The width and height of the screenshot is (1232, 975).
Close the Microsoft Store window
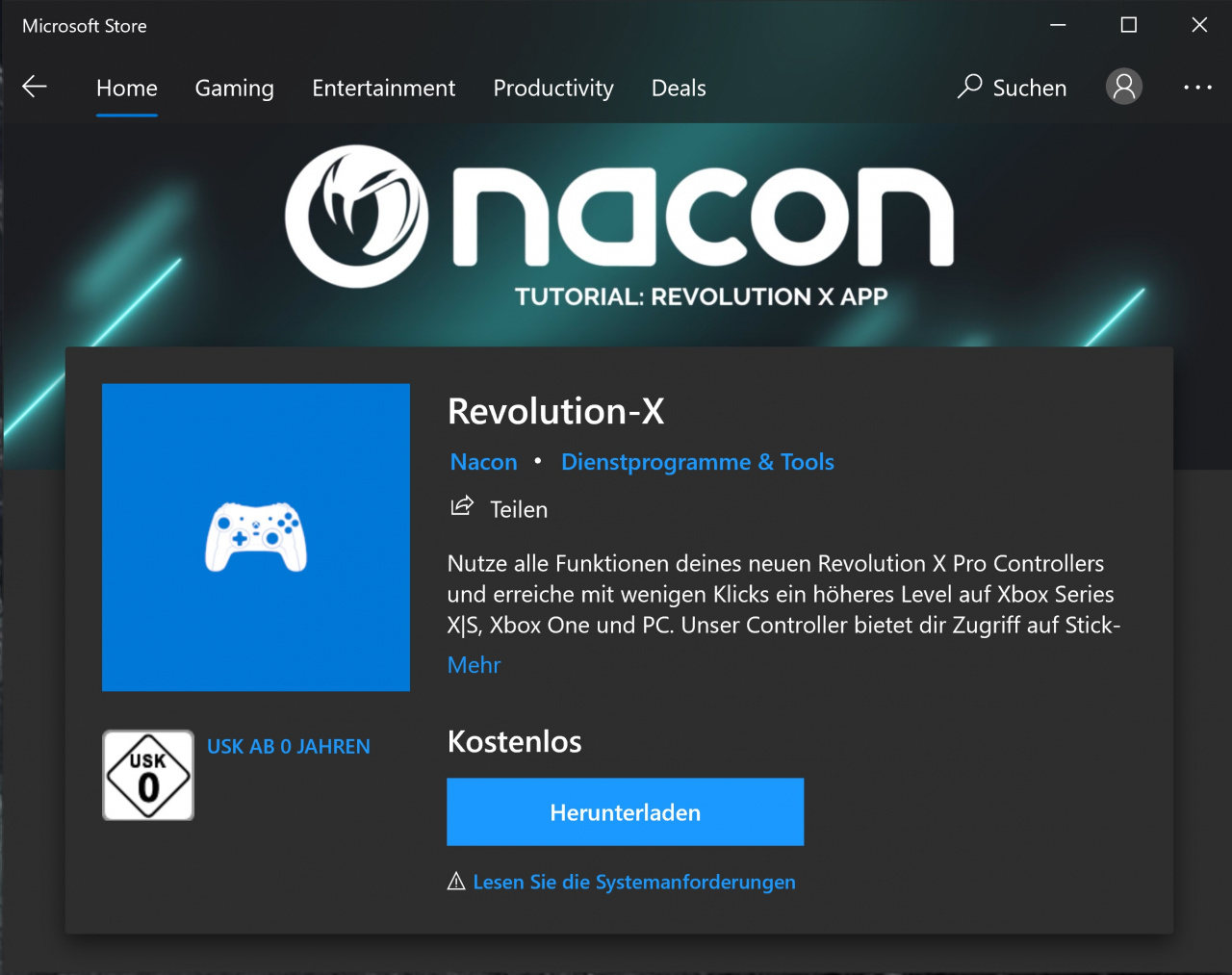(x=1199, y=25)
